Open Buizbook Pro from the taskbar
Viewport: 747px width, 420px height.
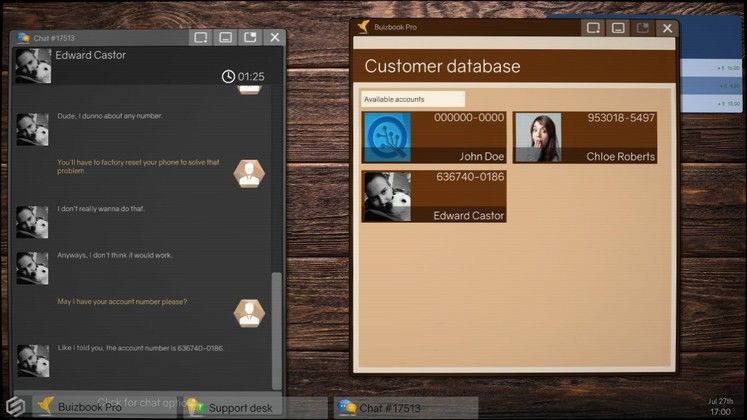pyautogui.click(x=80, y=407)
